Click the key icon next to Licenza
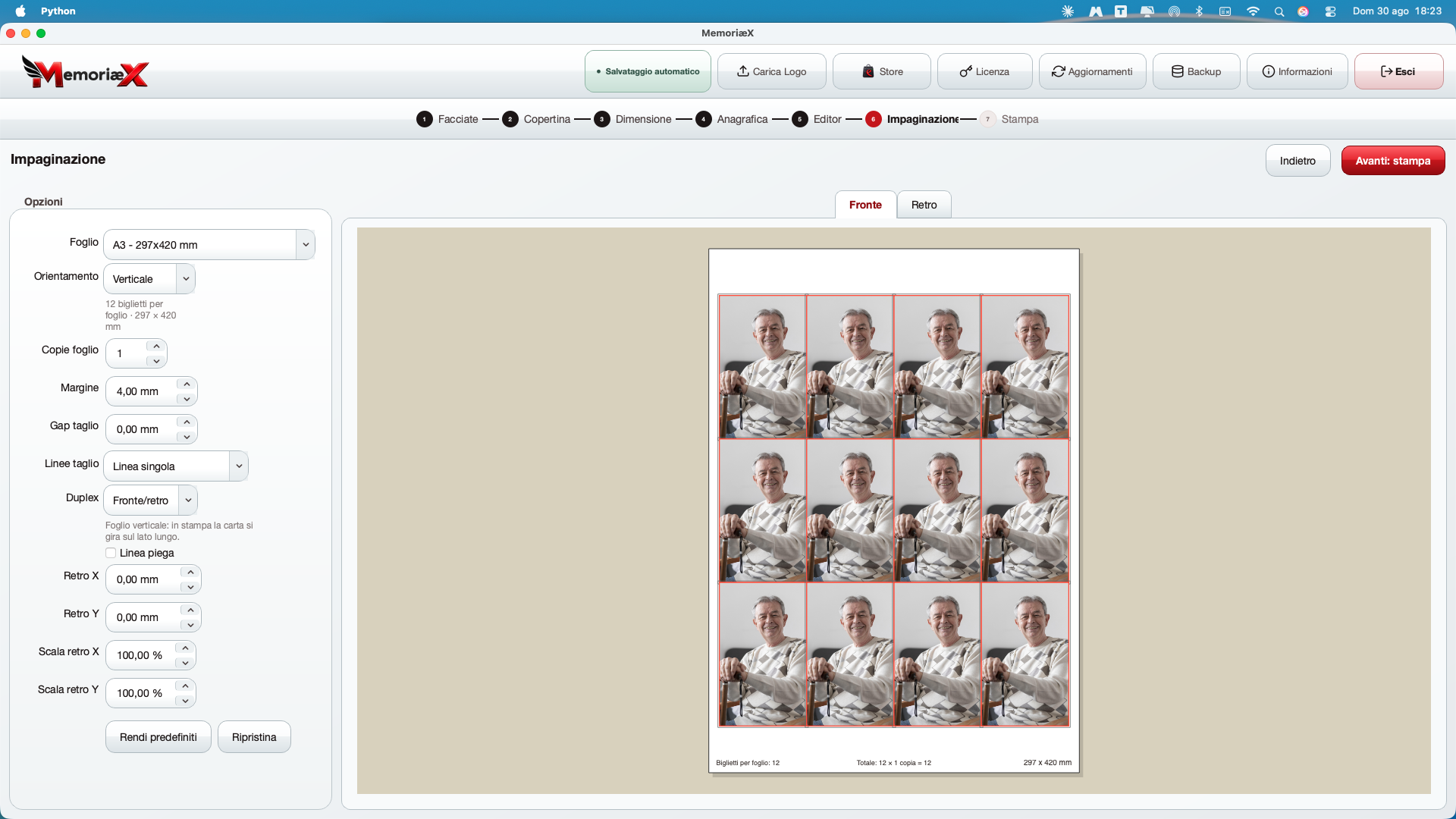The image size is (1456, 819). click(965, 71)
